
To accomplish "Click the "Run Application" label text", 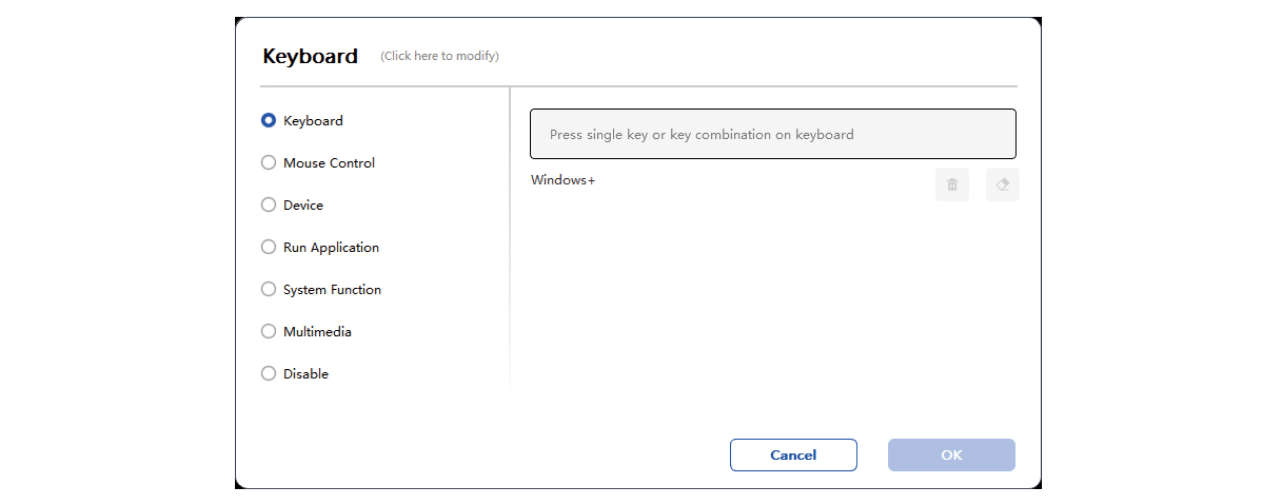I will coord(331,247).
